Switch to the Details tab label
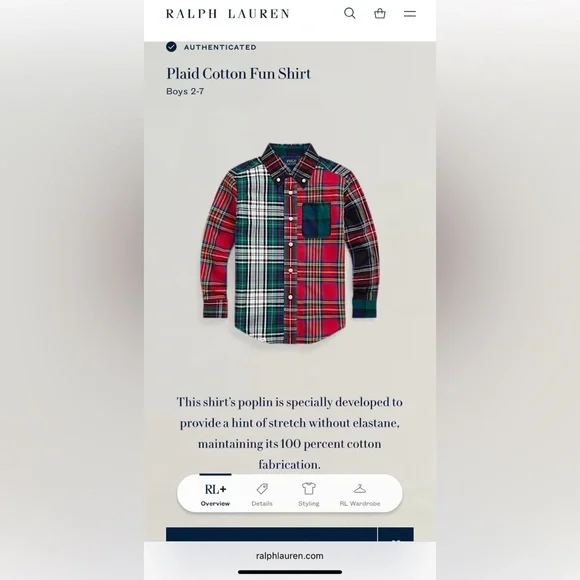580x580 pixels. tap(262, 503)
